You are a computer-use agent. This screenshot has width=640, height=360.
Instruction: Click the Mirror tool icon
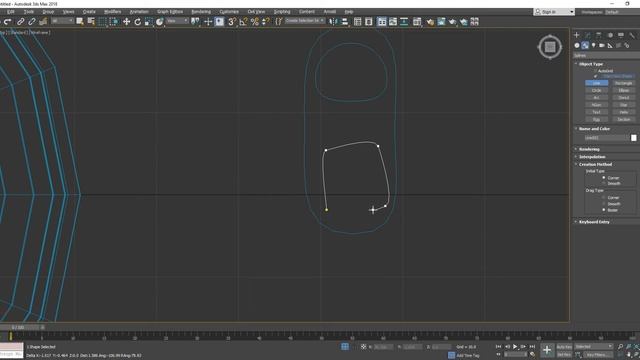(x=333, y=22)
